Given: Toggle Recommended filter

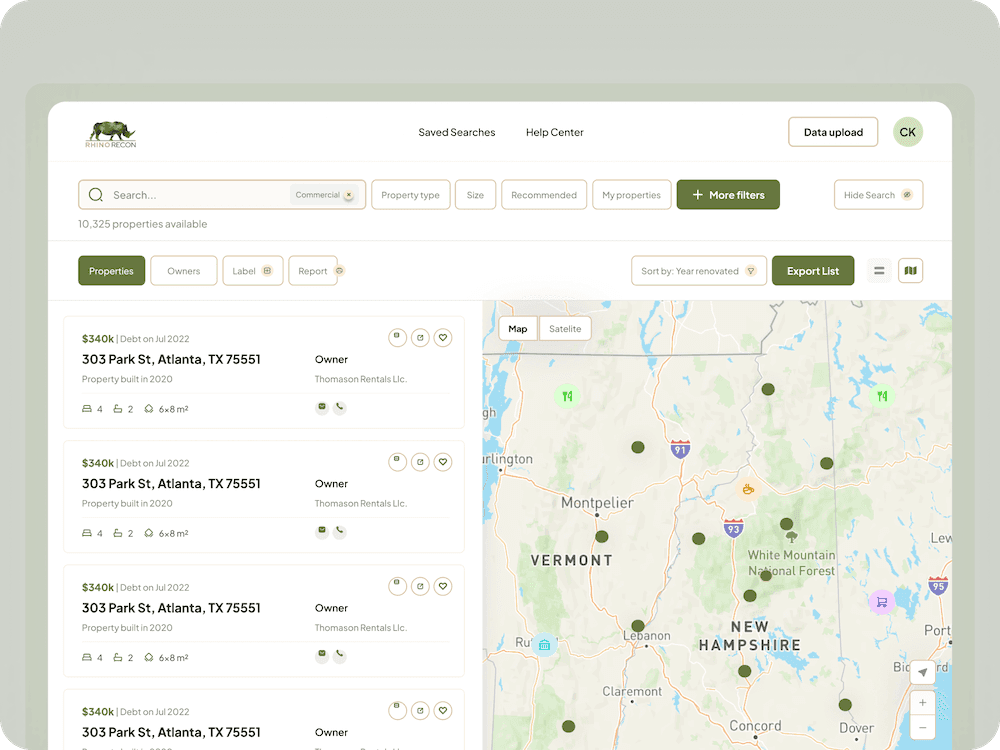Looking at the screenshot, I should tap(544, 195).
